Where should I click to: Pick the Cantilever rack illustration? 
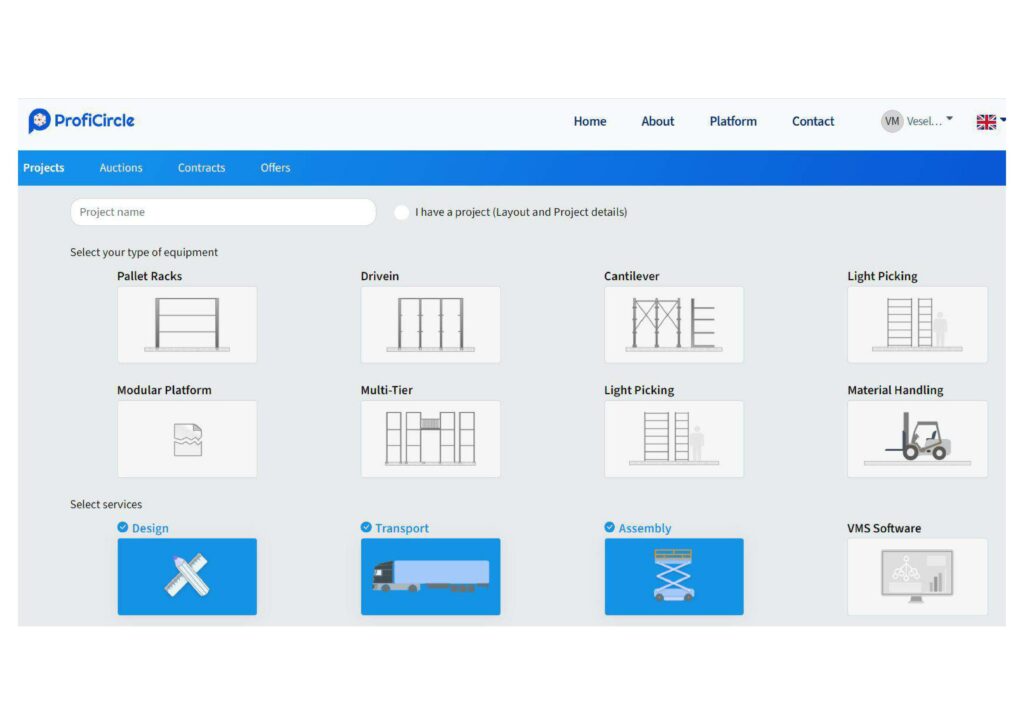pos(674,324)
